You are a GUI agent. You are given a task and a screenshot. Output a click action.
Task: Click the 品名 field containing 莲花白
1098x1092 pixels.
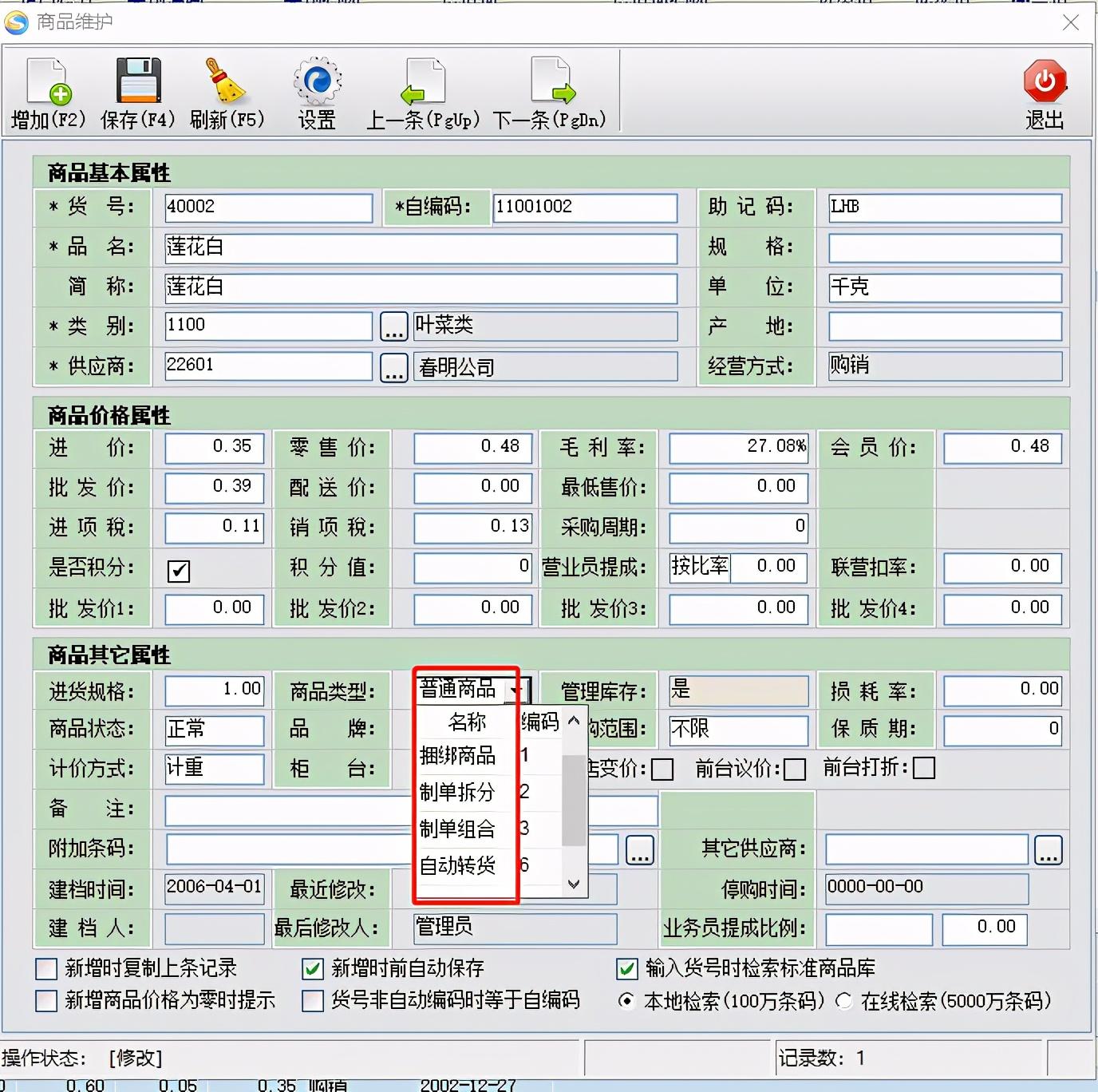pyautogui.click(x=421, y=248)
